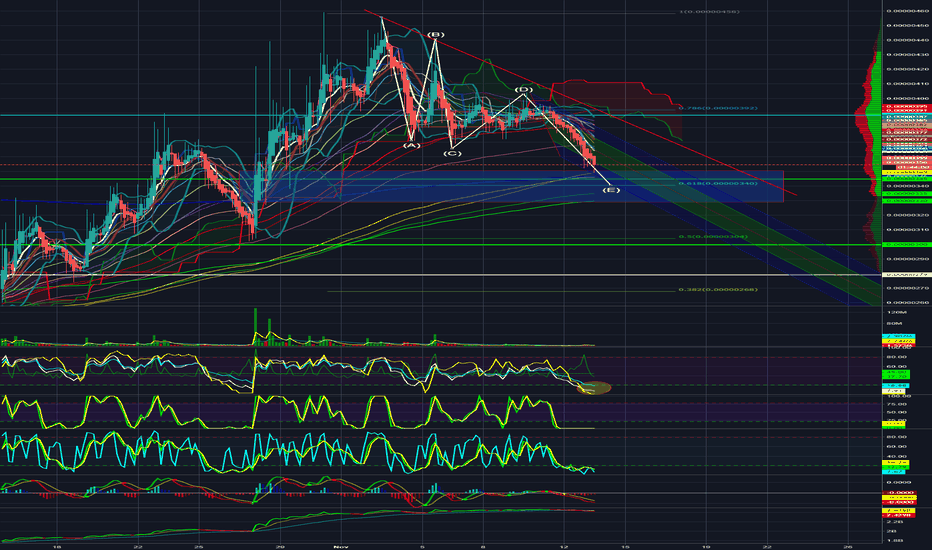Screen dimensions: 932x550
Task: Click the Nov date label on time axis
Action: click(x=340, y=546)
